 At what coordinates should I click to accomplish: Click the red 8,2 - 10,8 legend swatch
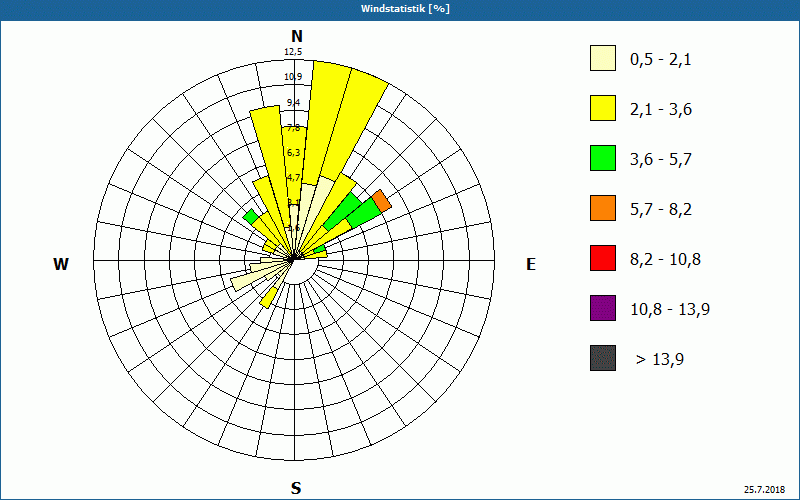tap(603, 258)
